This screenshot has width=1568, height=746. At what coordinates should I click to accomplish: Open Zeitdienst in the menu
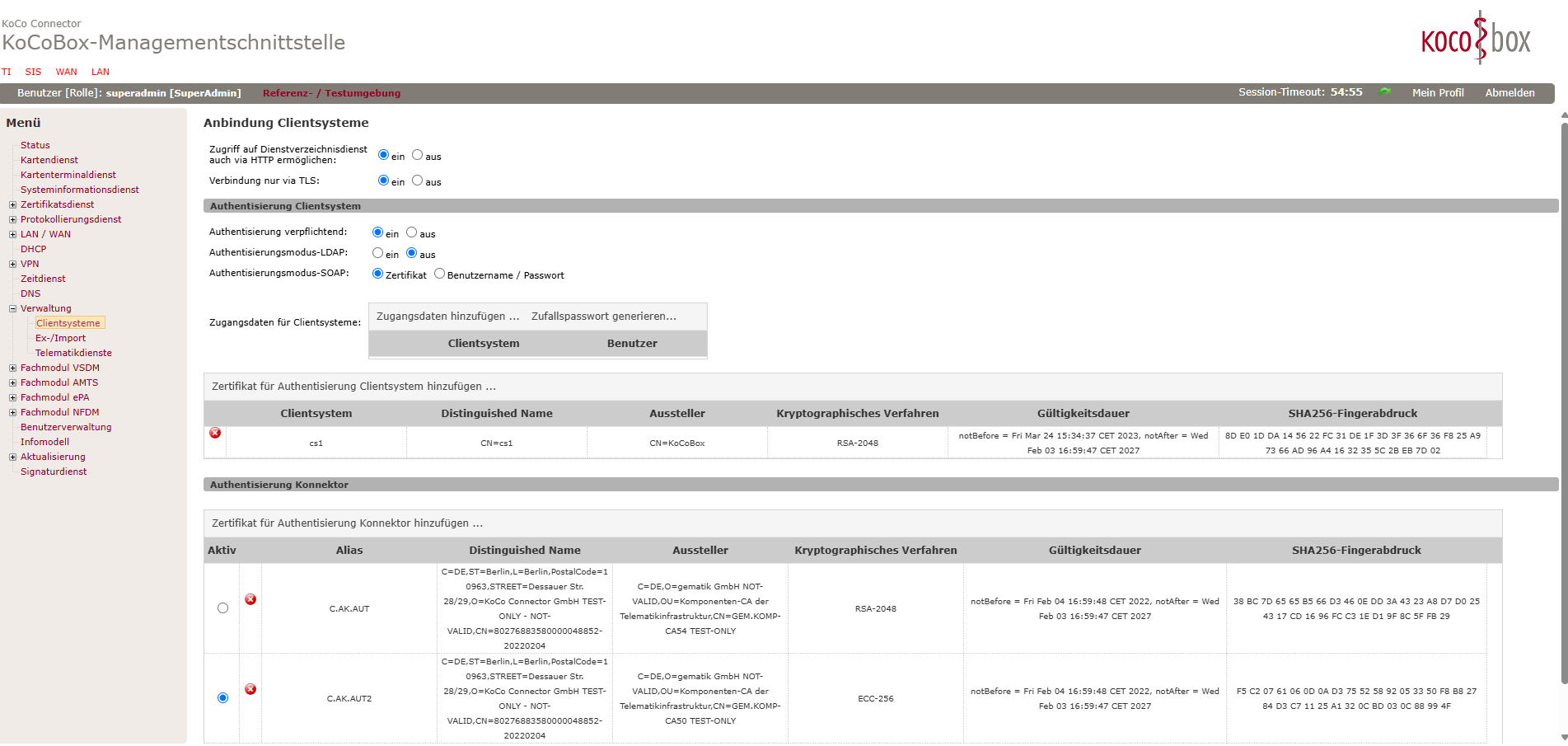43,279
